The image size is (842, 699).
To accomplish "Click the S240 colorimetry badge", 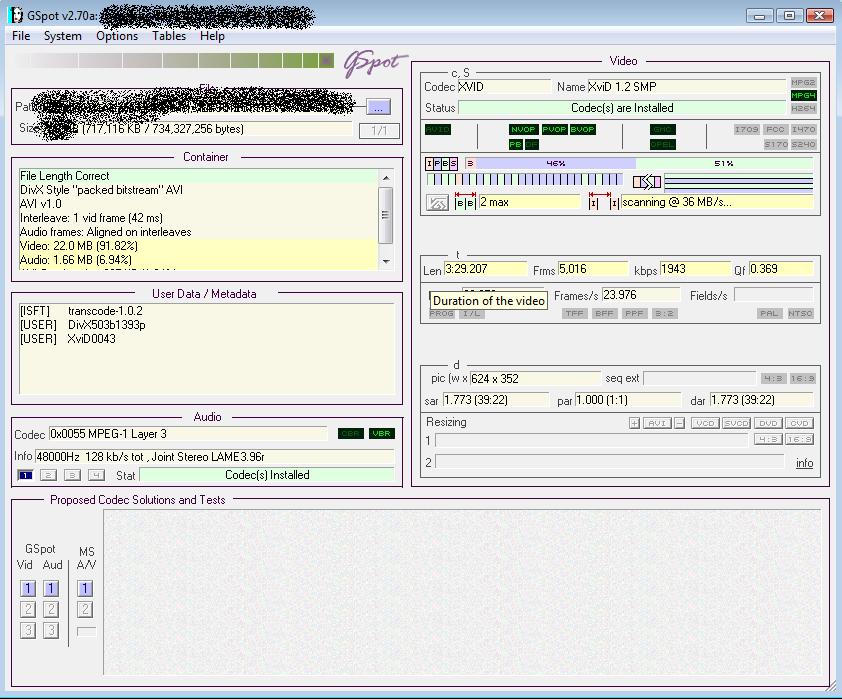I will coord(803,144).
